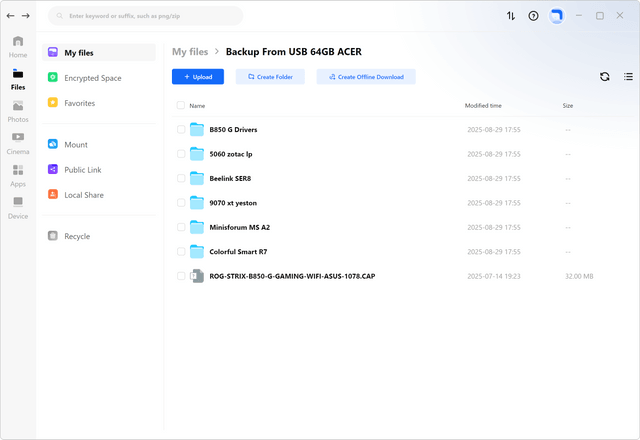Check the box for the ROG-STRIX CAP file

pyautogui.click(x=181, y=276)
